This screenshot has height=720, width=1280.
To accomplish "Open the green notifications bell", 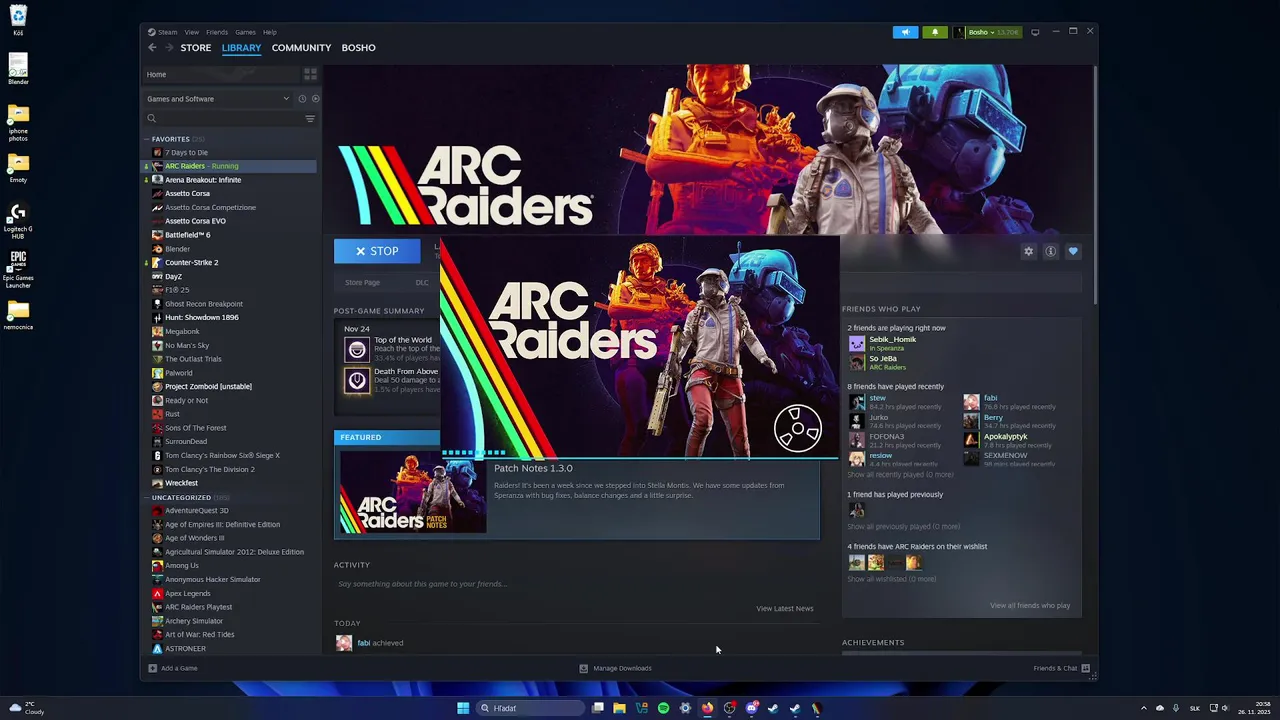I will click(935, 32).
